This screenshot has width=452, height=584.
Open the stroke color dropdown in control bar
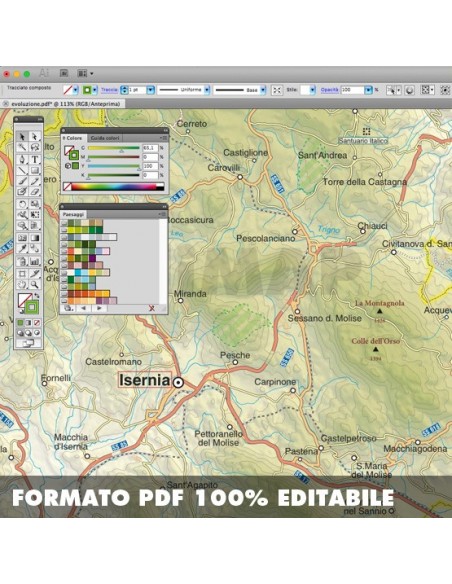click(x=95, y=90)
